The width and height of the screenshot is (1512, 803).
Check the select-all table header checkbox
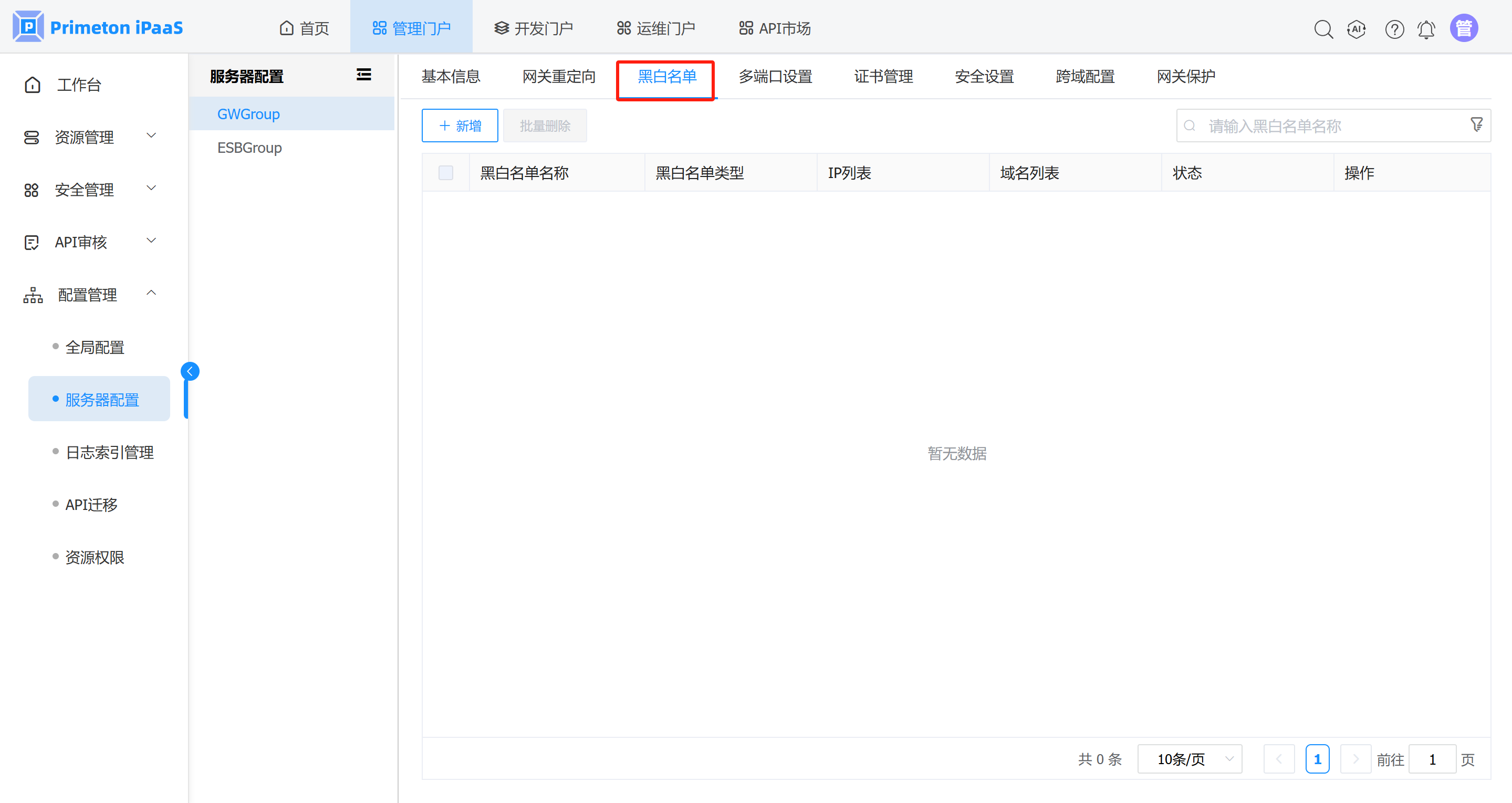coord(445,173)
